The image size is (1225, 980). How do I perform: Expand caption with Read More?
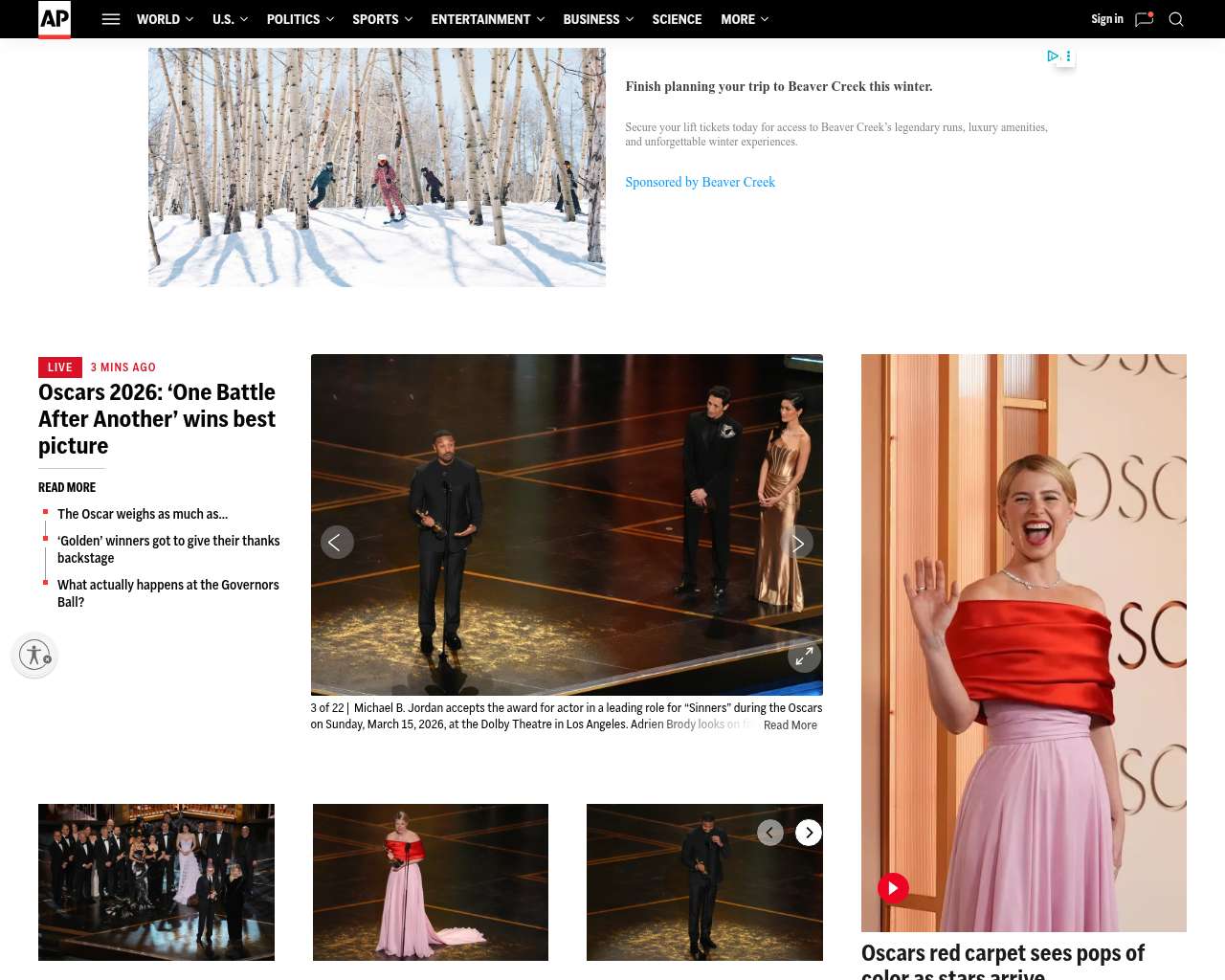pyautogui.click(x=791, y=725)
